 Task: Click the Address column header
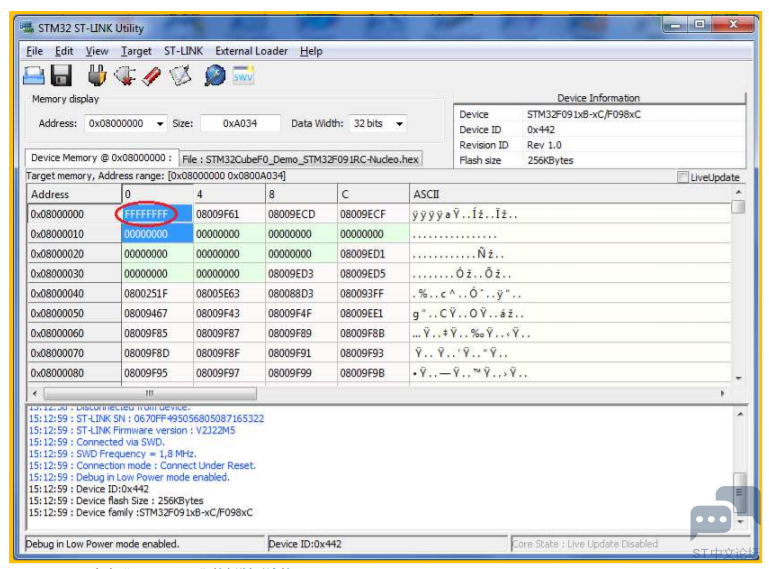[74, 194]
